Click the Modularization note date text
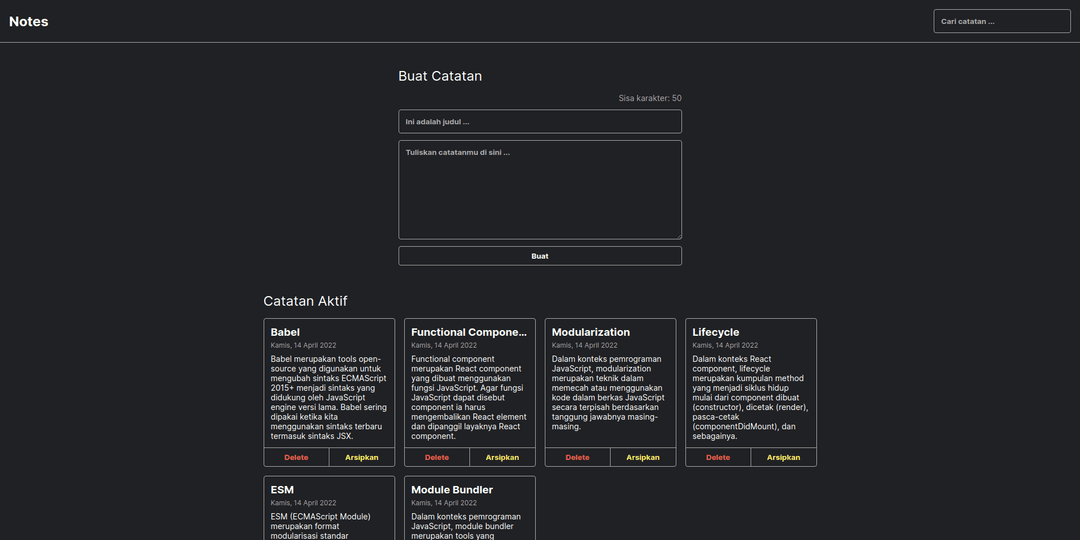Viewport: 1080px width, 540px height. point(584,345)
